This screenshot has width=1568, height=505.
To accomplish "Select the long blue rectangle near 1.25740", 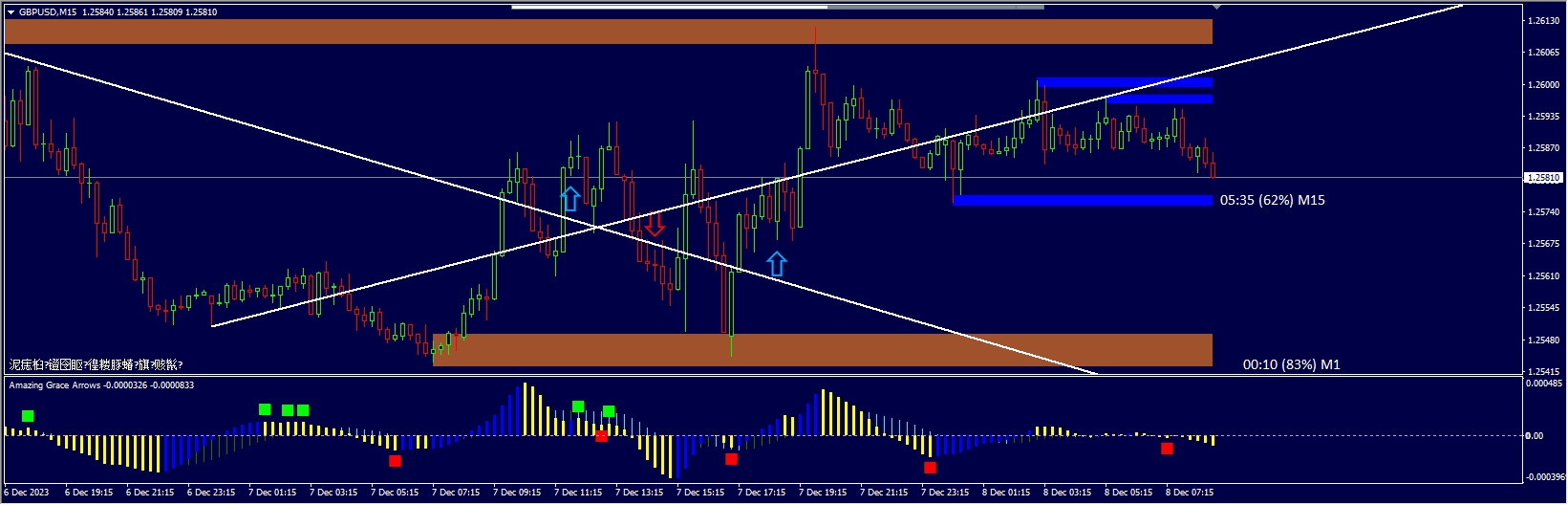I will click(1083, 200).
